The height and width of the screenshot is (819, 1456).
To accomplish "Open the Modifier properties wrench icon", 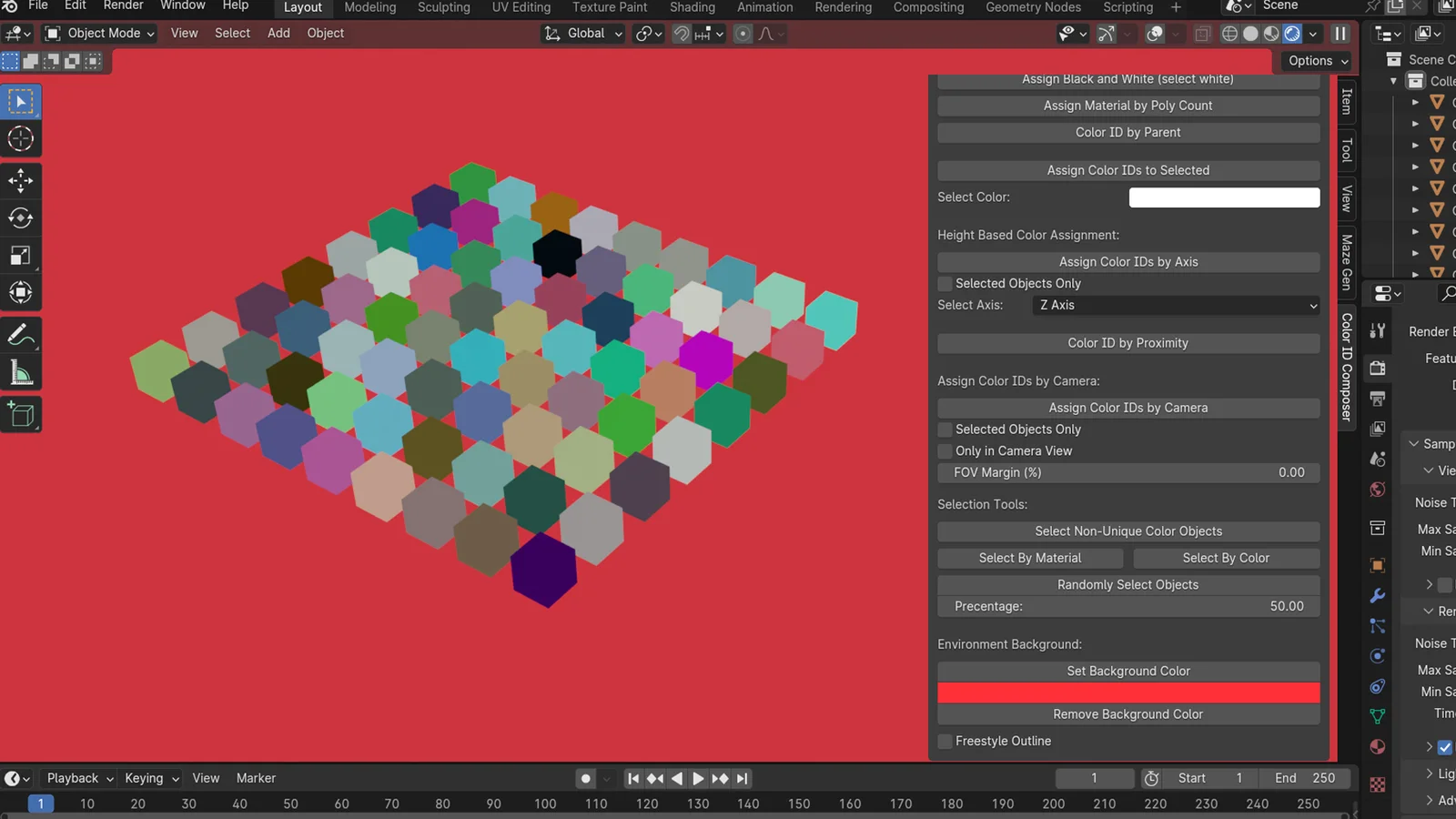I will pos(1377,595).
